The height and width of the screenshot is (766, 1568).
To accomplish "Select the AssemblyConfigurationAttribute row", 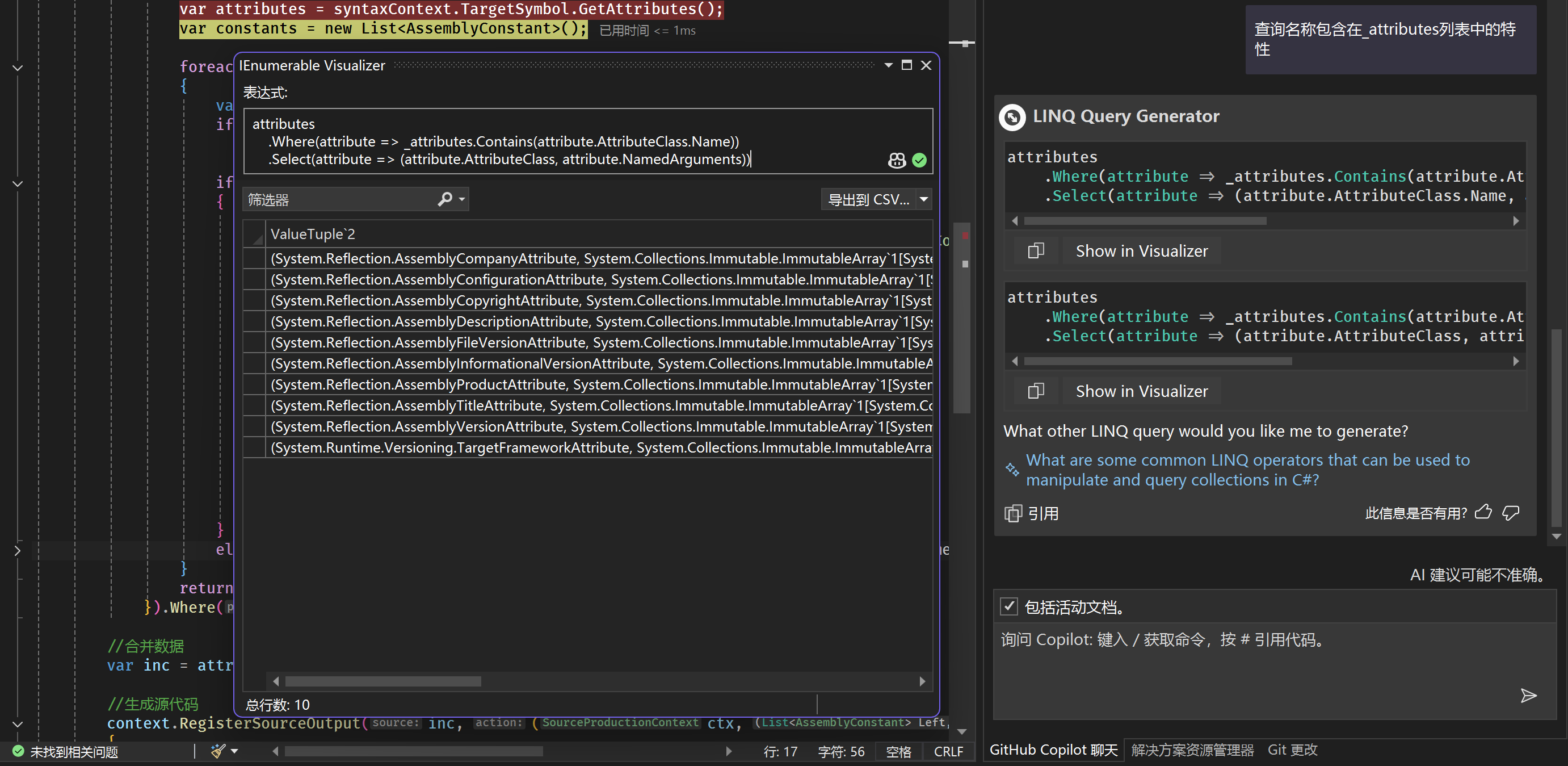I will click(599, 279).
